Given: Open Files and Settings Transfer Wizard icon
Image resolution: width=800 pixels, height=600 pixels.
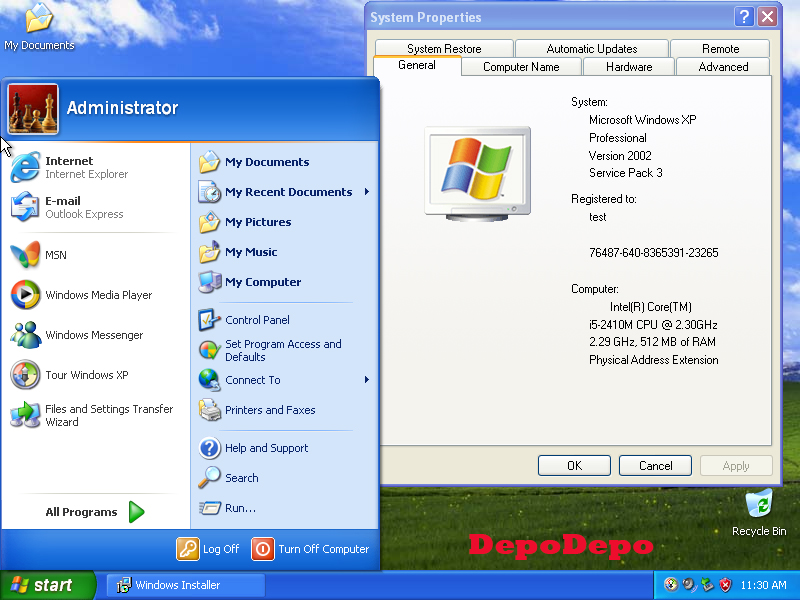Looking at the screenshot, I should 25,415.
